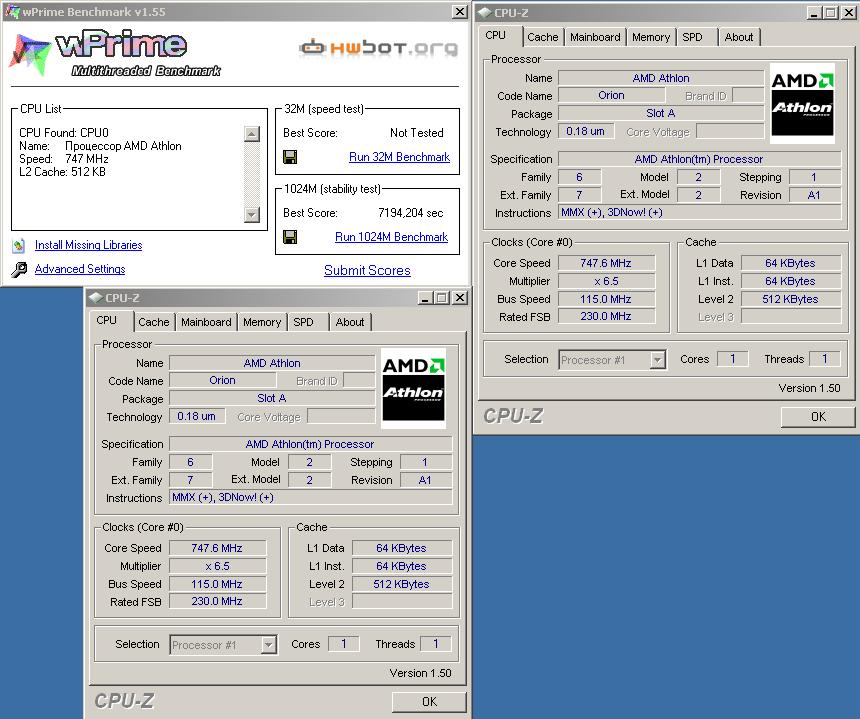Click the Advanced Settings wrench icon
Screen dimensions: 860x719
click(x=19, y=269)
